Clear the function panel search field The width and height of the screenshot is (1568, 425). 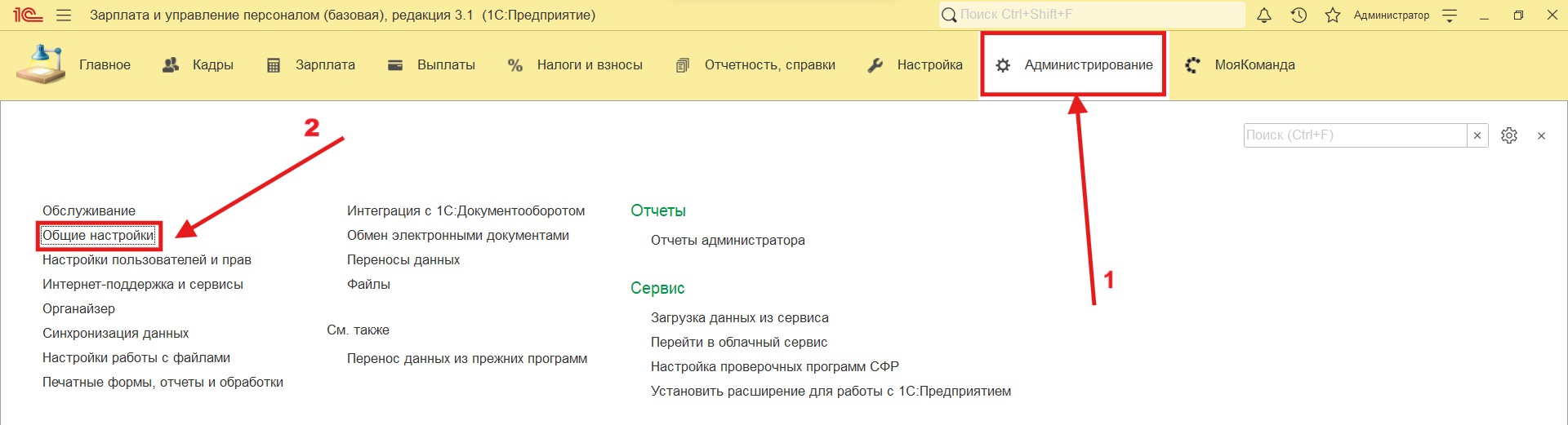1477,135
